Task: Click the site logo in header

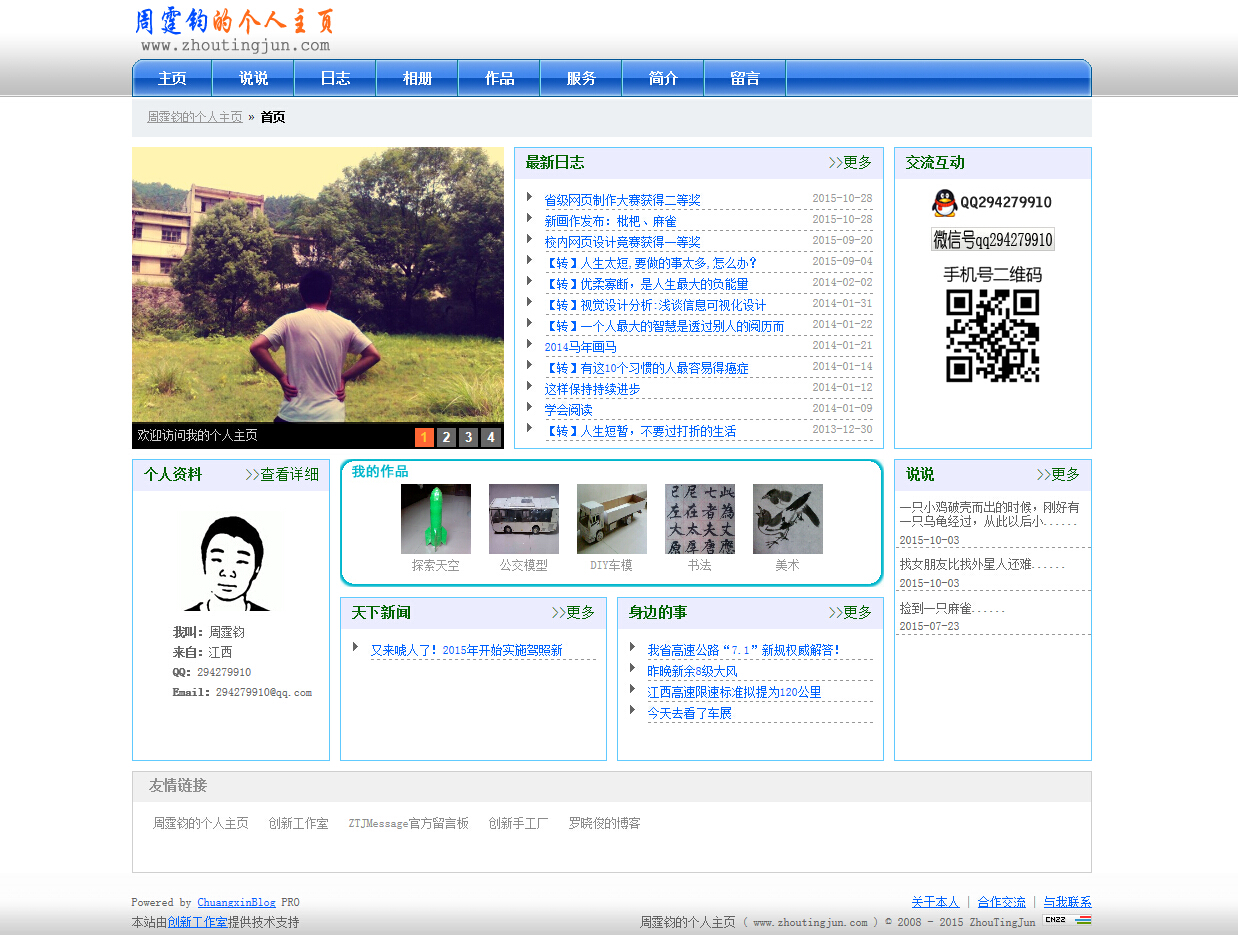Action: (234, 30)
